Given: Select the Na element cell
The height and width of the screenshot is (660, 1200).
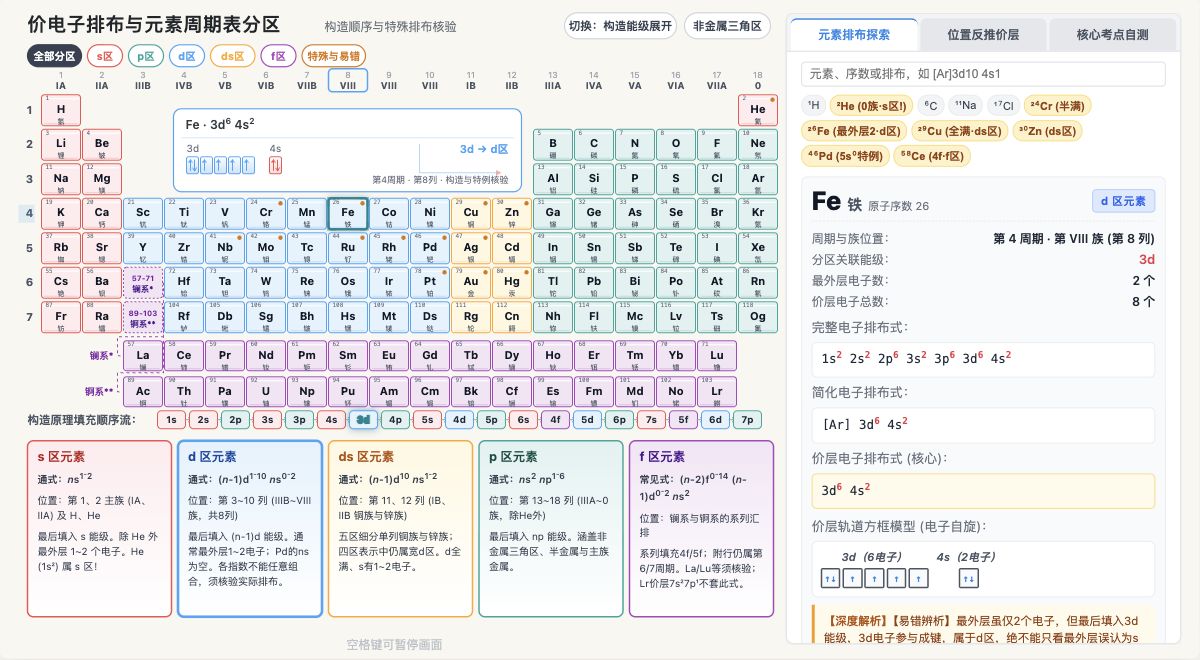Looking at the screenshot, I should pos(61,180).
